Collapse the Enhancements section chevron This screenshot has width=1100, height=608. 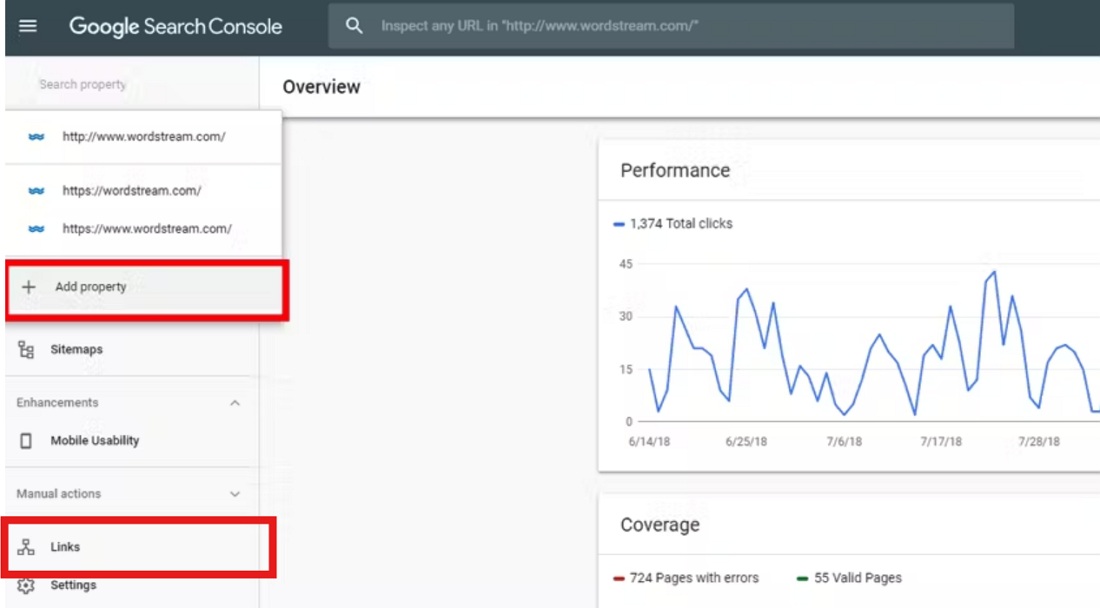[235, 403]
